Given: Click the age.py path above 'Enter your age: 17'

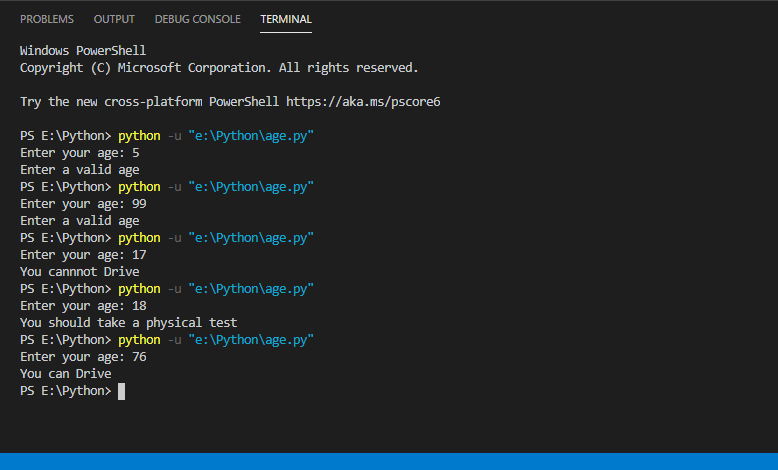Looking at the screenshot, I should click(251, 238).
